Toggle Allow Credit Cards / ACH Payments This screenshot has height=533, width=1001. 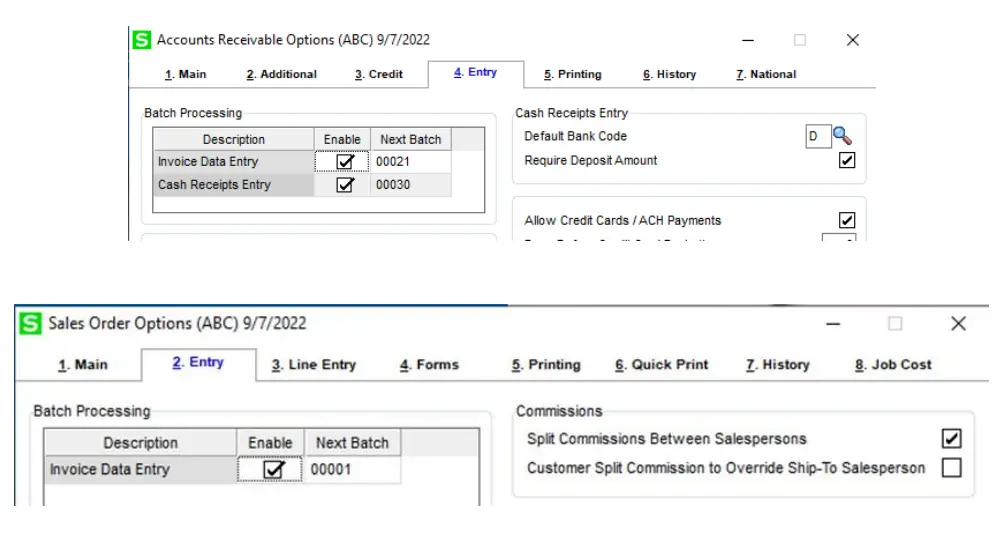click(847, 220)
